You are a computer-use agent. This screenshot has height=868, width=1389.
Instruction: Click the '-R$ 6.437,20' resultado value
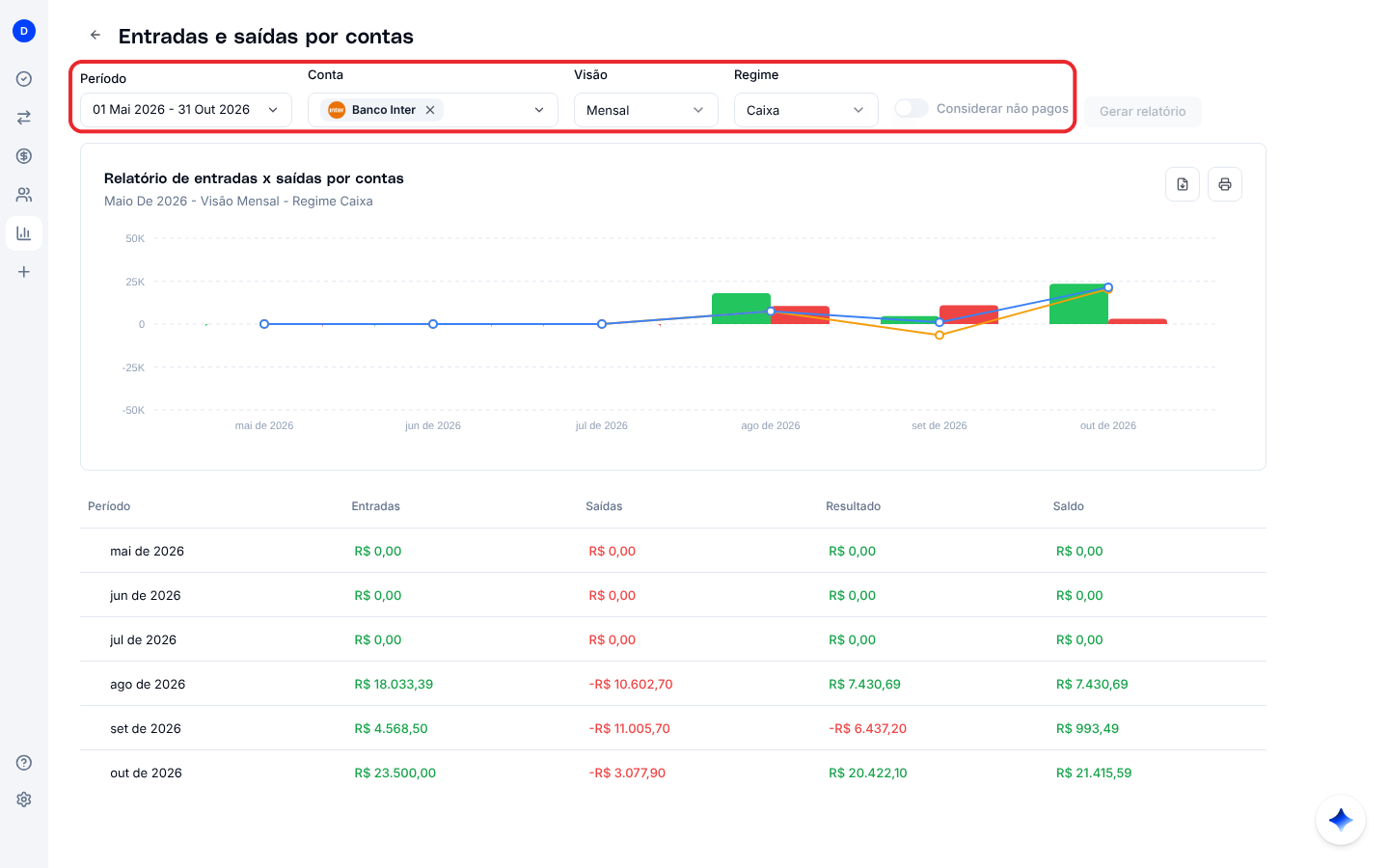click(868, 728)
